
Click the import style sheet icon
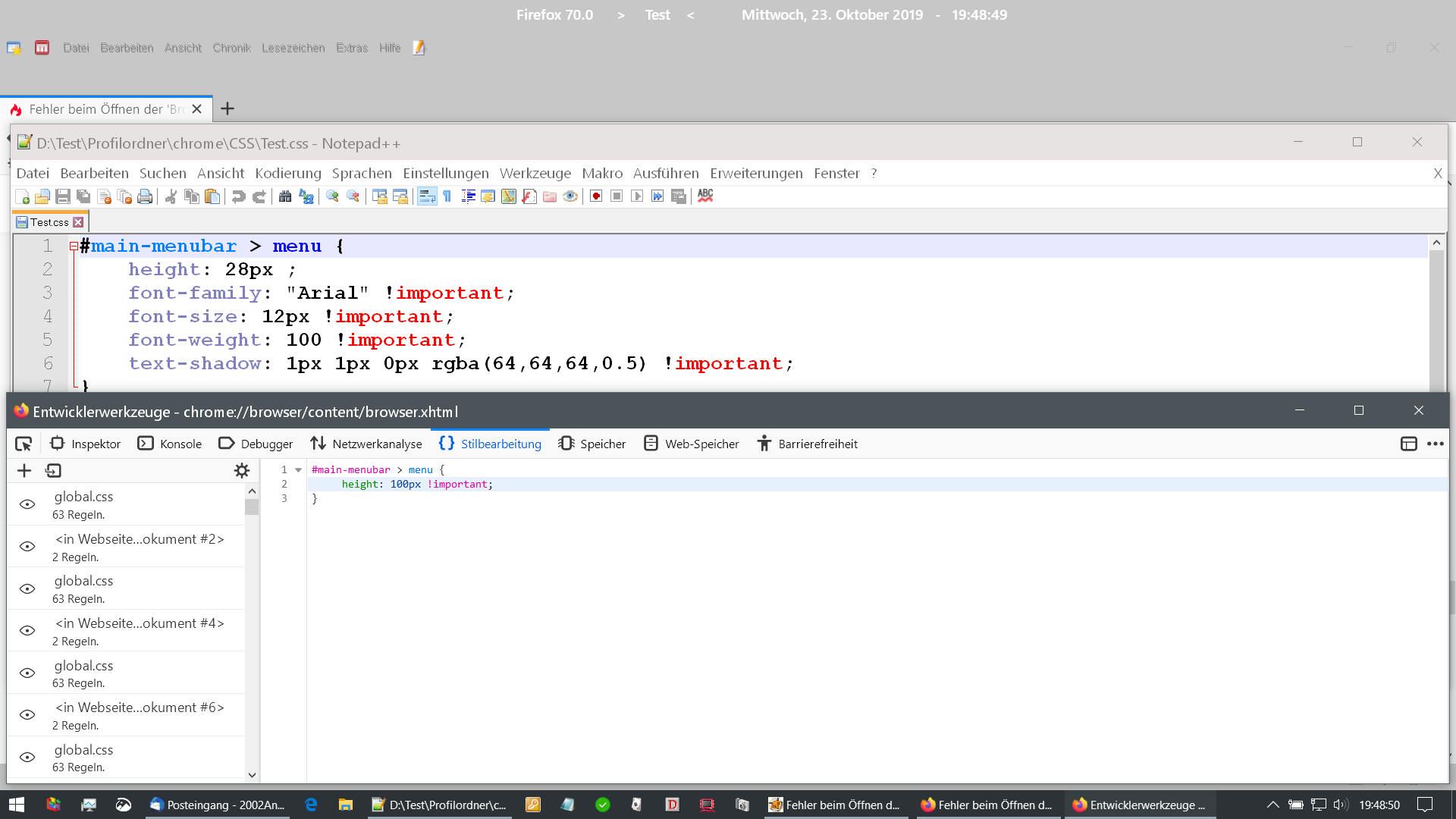[53, 471]
